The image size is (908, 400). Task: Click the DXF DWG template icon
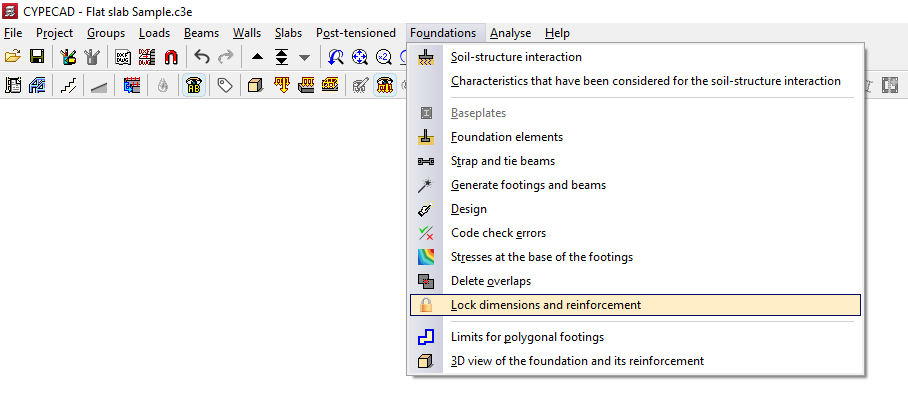pyautogui.click(x=124, y=57)
